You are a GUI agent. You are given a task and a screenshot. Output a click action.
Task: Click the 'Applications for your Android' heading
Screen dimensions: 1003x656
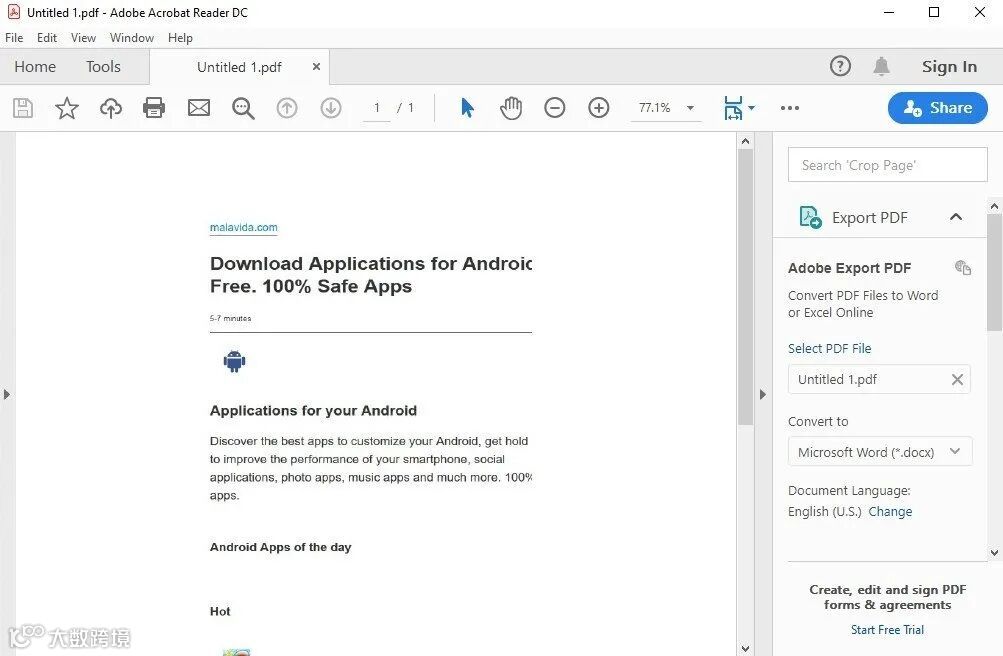[313, 410]
